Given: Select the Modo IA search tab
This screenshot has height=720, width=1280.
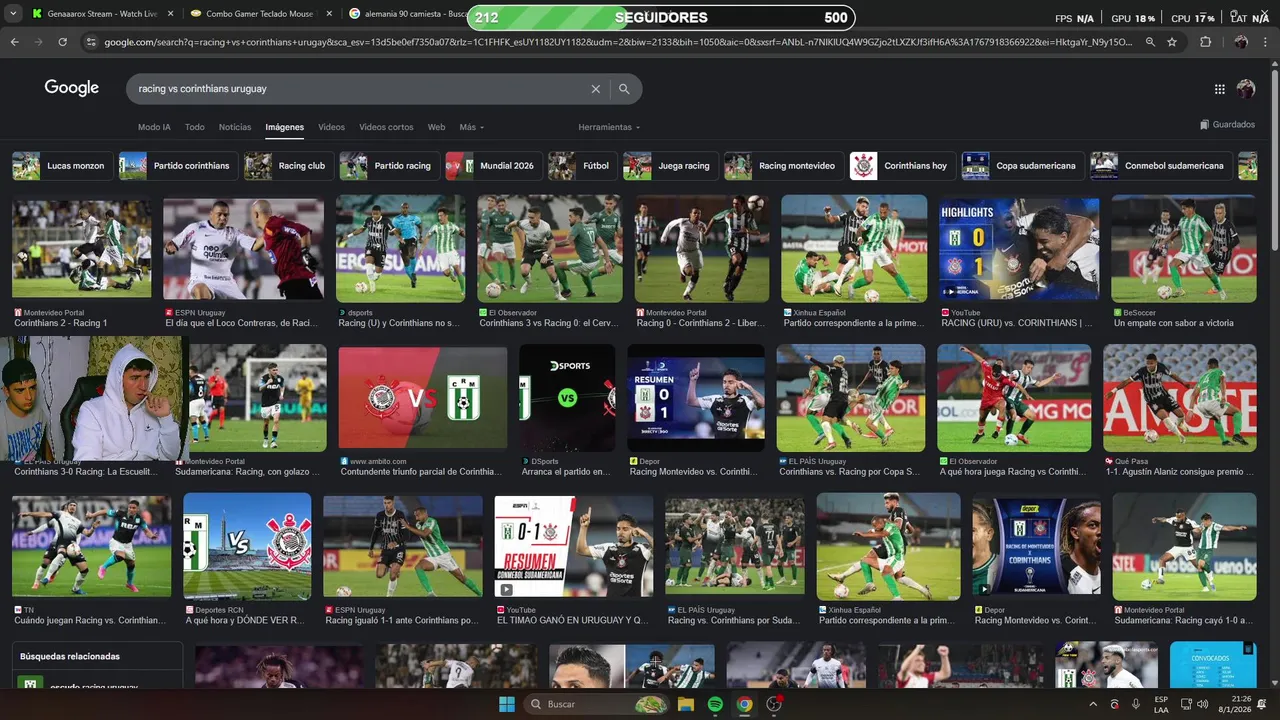Looking at the screenshot, I should [154, 127].
